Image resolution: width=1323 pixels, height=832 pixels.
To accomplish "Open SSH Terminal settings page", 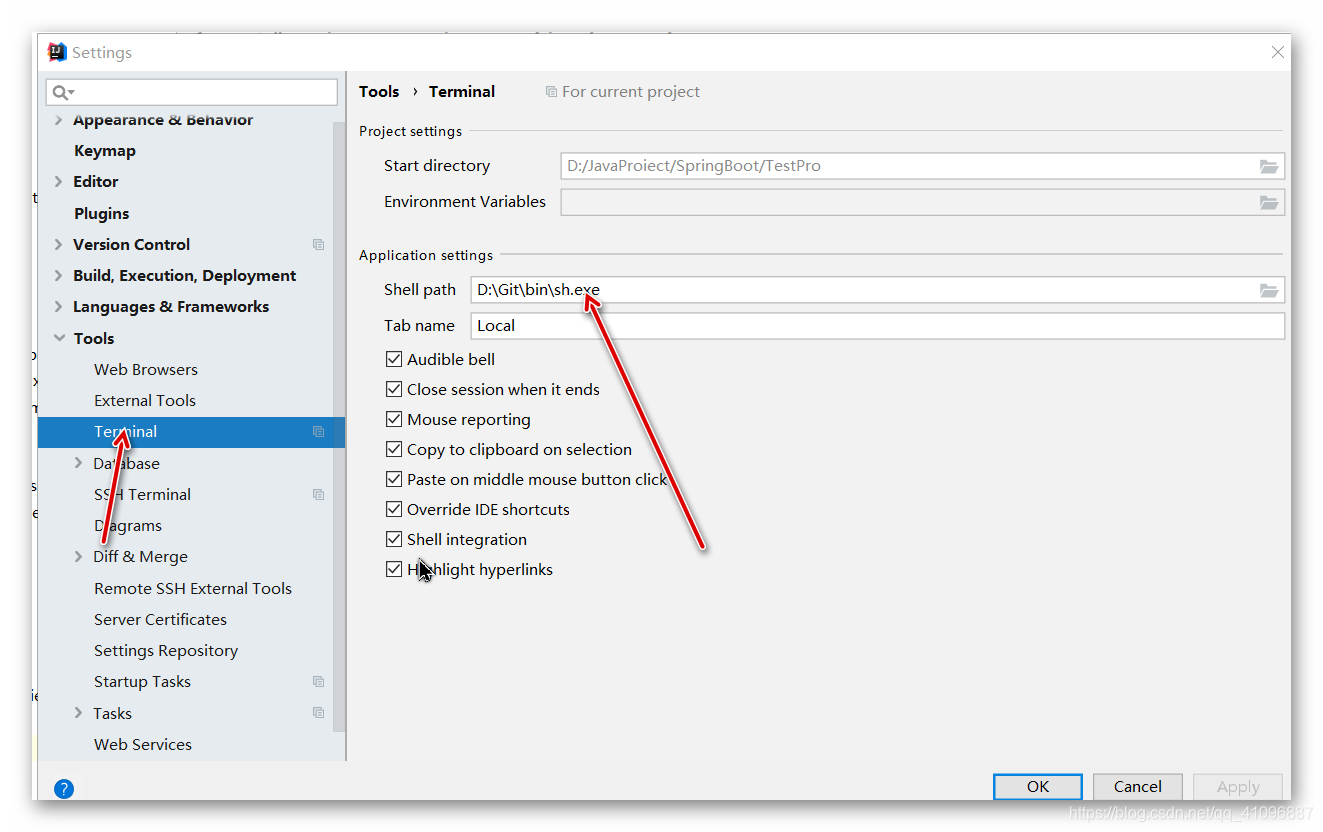I will click(142, 494).
